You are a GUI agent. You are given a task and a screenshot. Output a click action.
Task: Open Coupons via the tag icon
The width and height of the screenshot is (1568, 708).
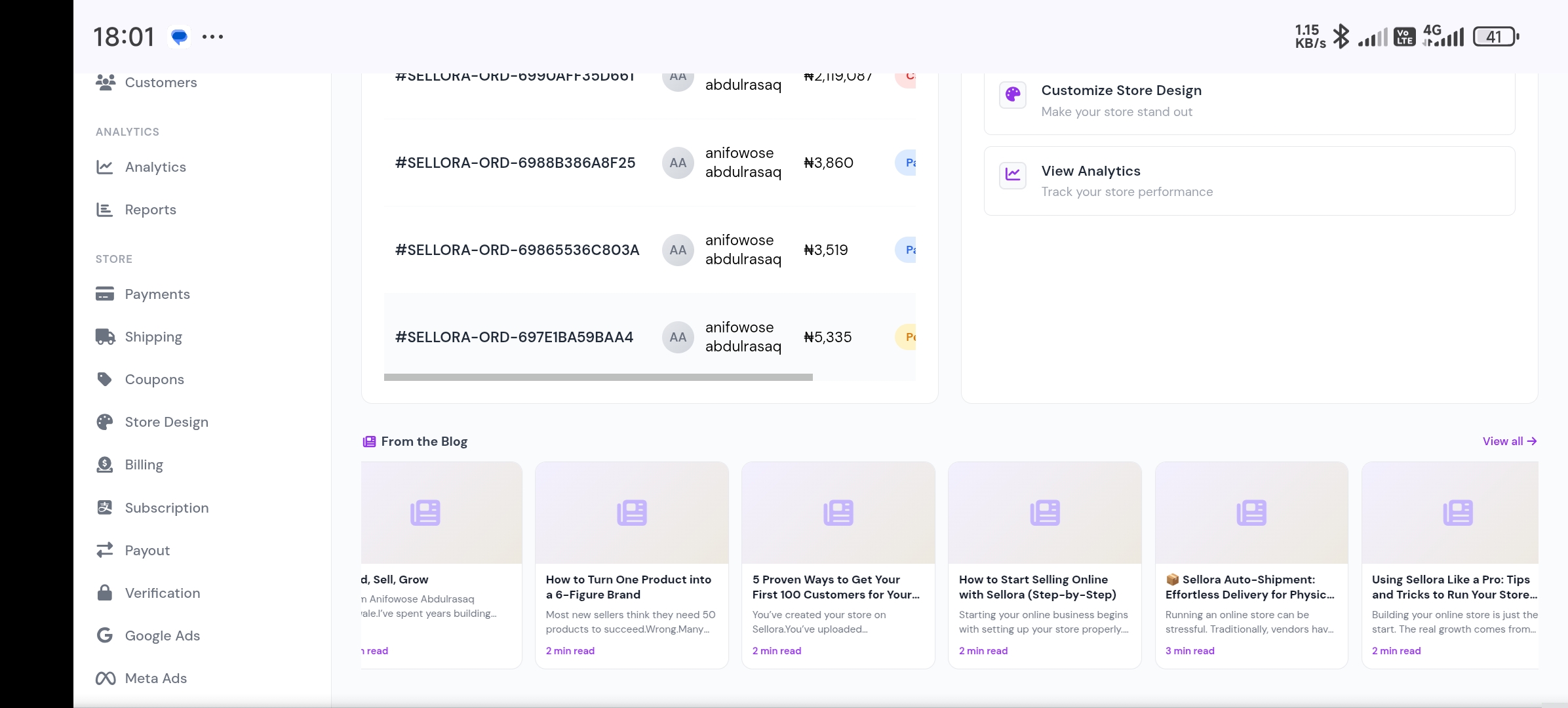[105, 380]
